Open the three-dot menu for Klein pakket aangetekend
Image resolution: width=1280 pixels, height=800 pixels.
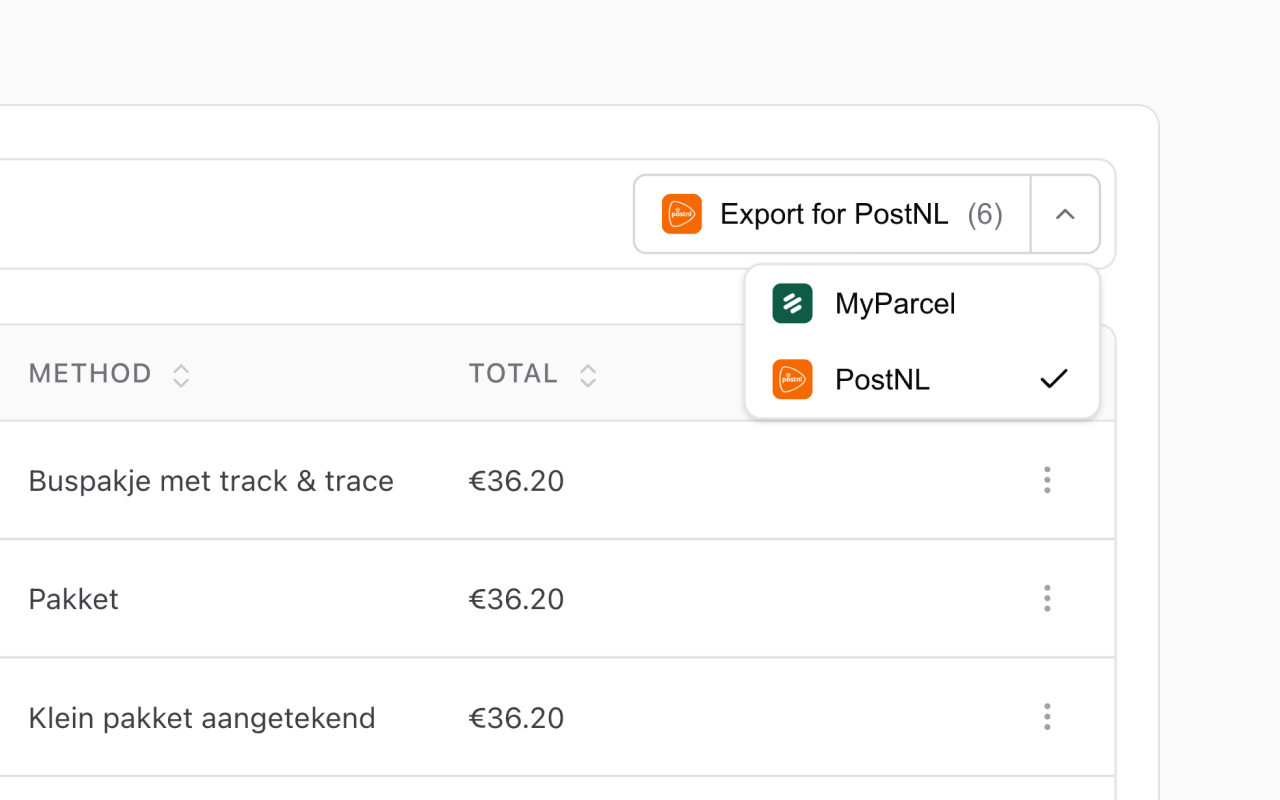pyautogui.click(x=1047, y=717)
